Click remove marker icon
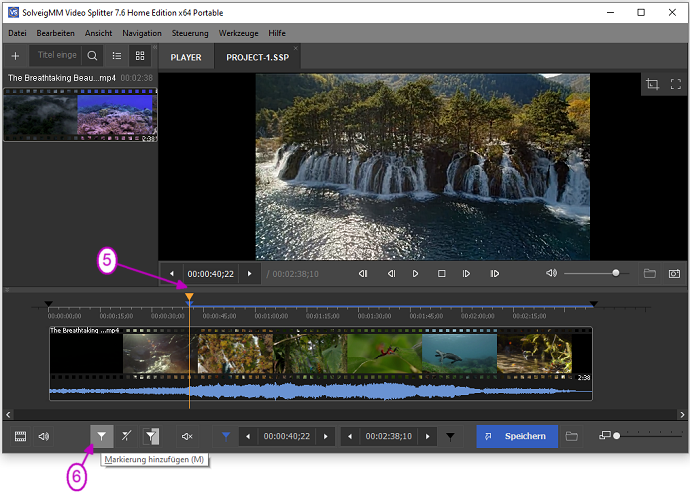690x501 pixels. click(126, 436)
